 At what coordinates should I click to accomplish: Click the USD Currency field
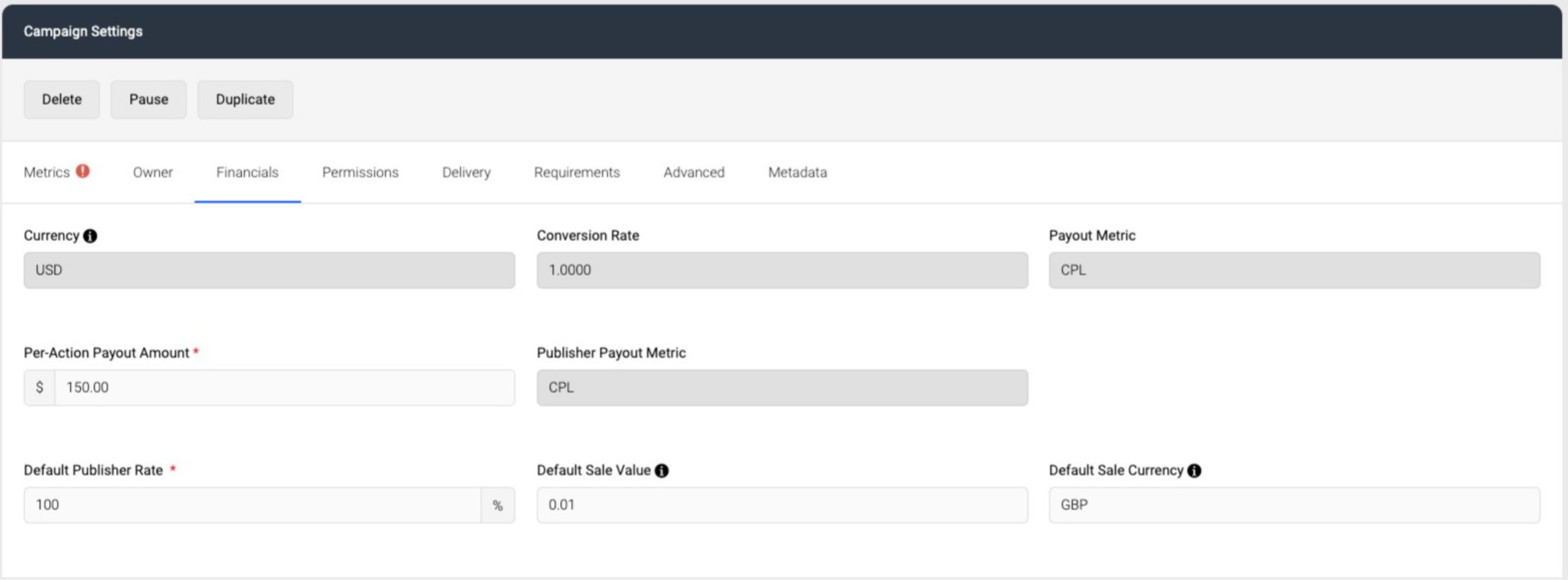[269, 270]
